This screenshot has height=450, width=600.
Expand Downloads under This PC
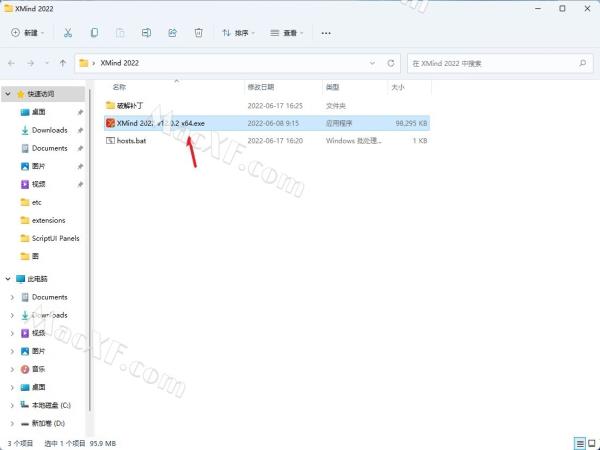pyautogui.click(x=12, y=315)
